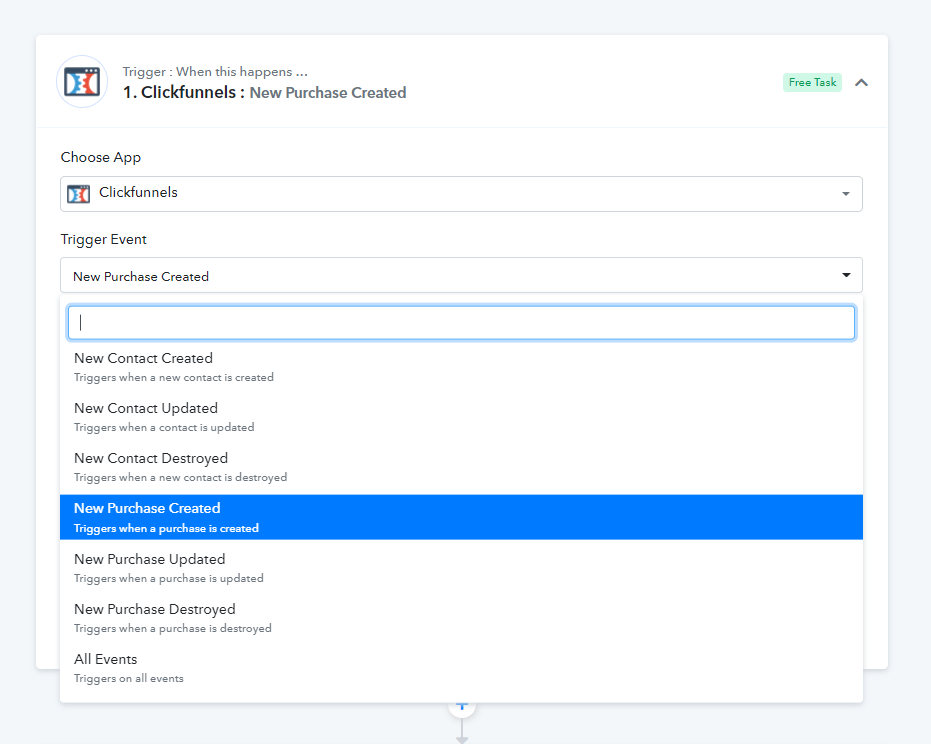This screenshot has width=931, height=744.
Task: Click the Clickfunnels logo in trigger header
Action: click(82, 82)
